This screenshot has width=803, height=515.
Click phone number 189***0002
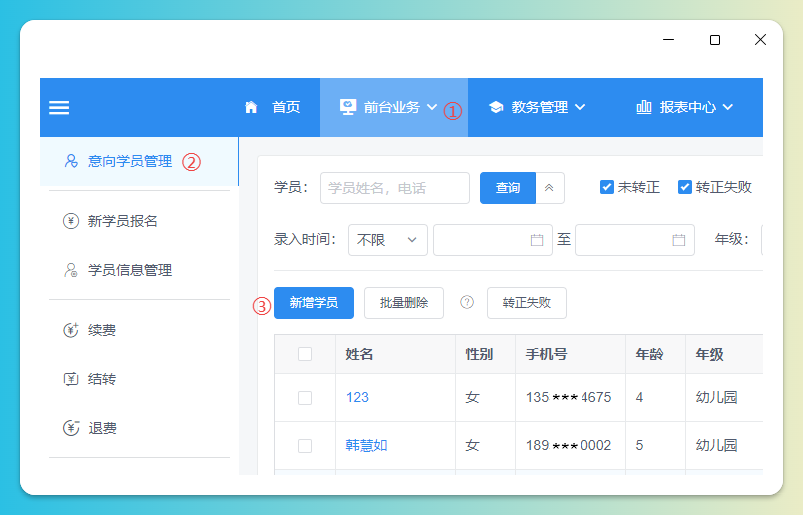[568, 445]
